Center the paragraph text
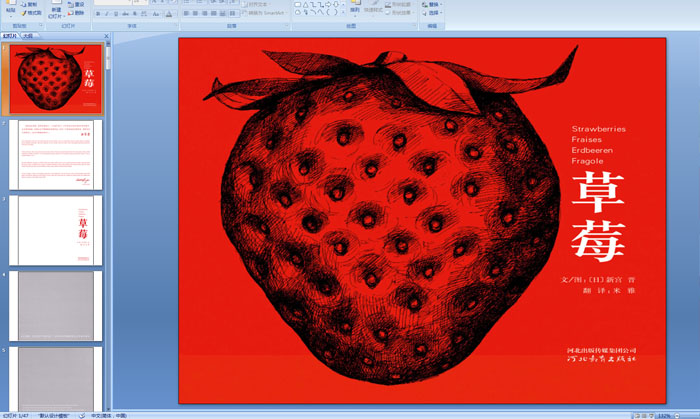 [x=195, y=13]
